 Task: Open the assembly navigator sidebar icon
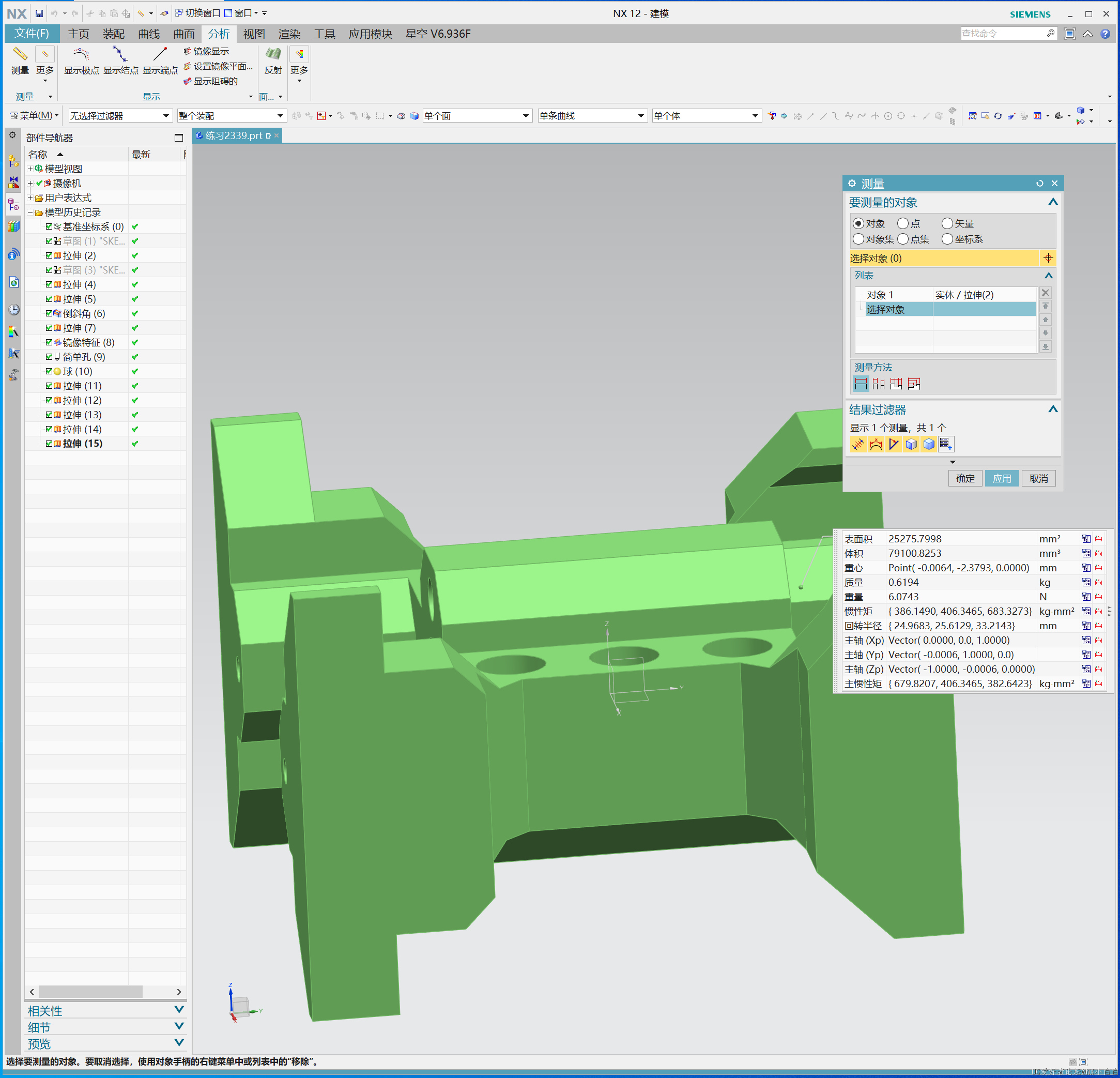tap(14, 161)
